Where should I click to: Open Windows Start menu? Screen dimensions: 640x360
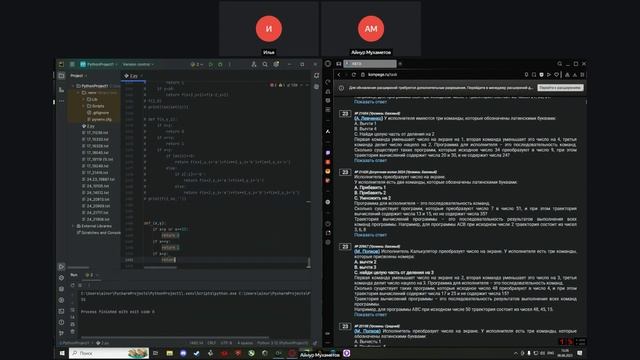pos(62,353)
